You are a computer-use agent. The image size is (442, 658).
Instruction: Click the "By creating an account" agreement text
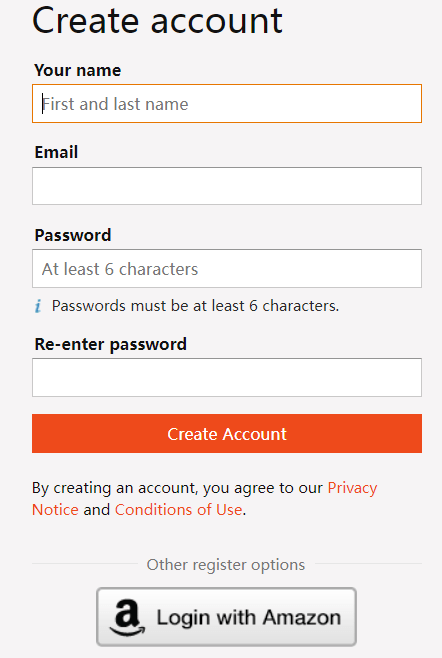point(177,488)
